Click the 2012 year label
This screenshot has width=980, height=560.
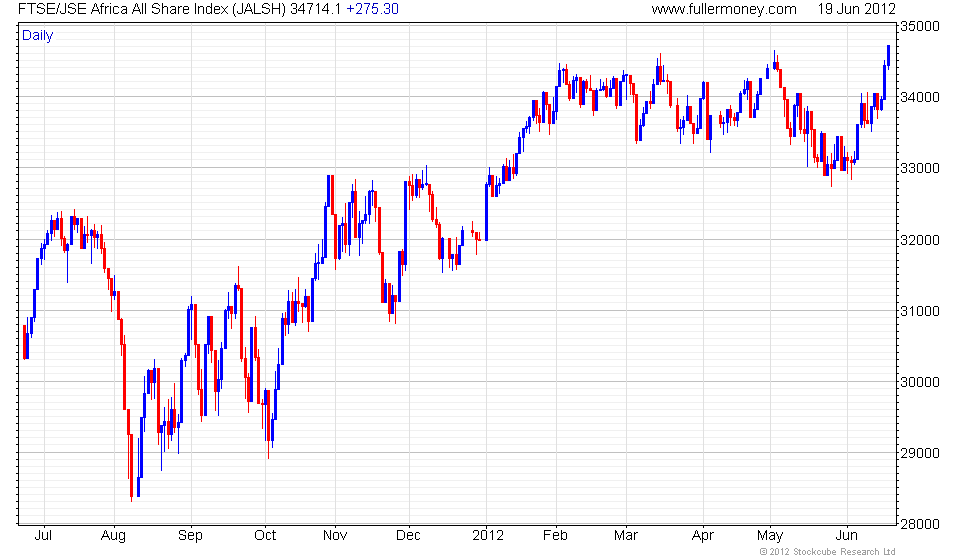pyautogui.click(x=488, y=535)
